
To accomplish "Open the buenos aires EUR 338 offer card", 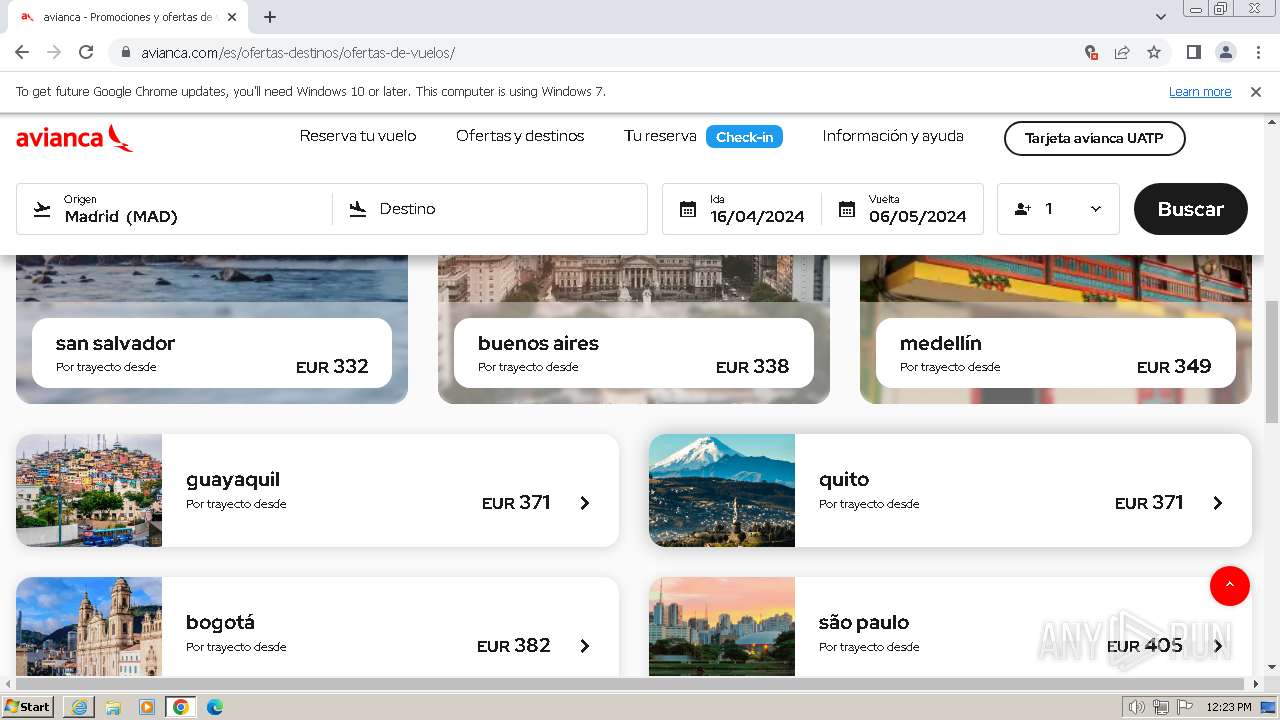I will 634,353.
